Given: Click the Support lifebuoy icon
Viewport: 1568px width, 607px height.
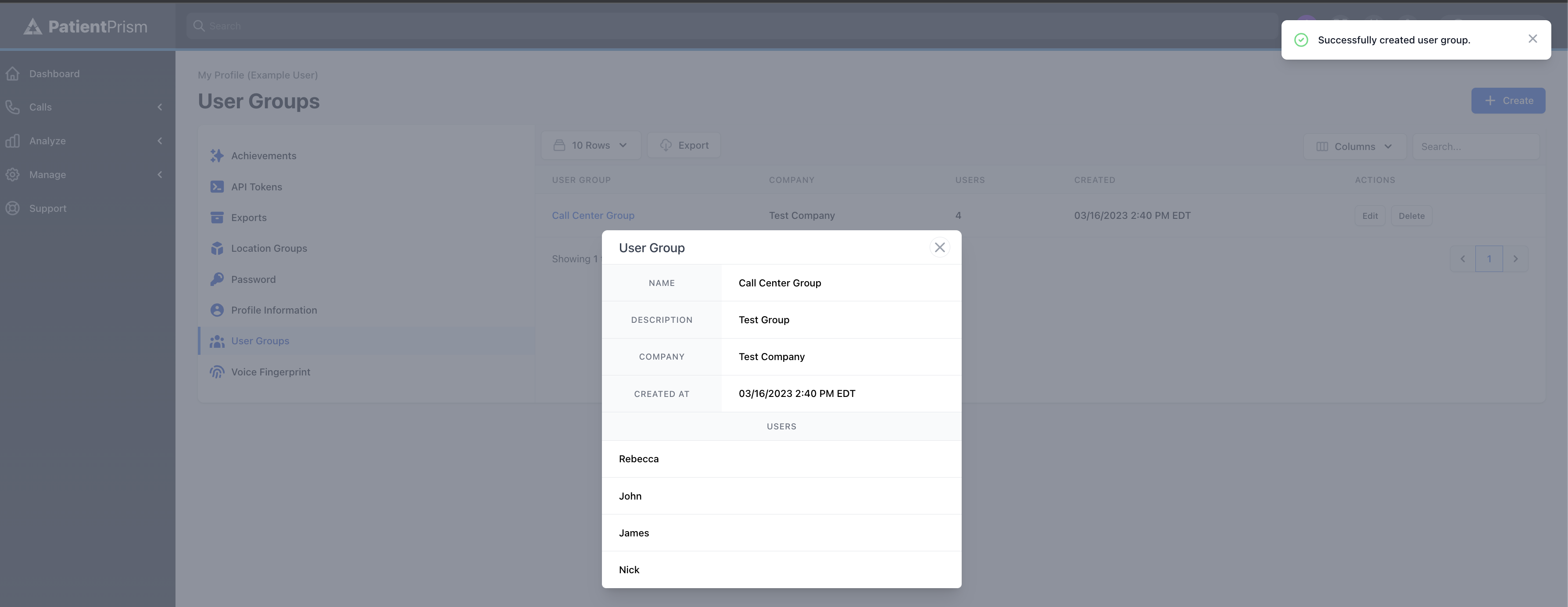Looking at the screenshot, I should (12, 208).
